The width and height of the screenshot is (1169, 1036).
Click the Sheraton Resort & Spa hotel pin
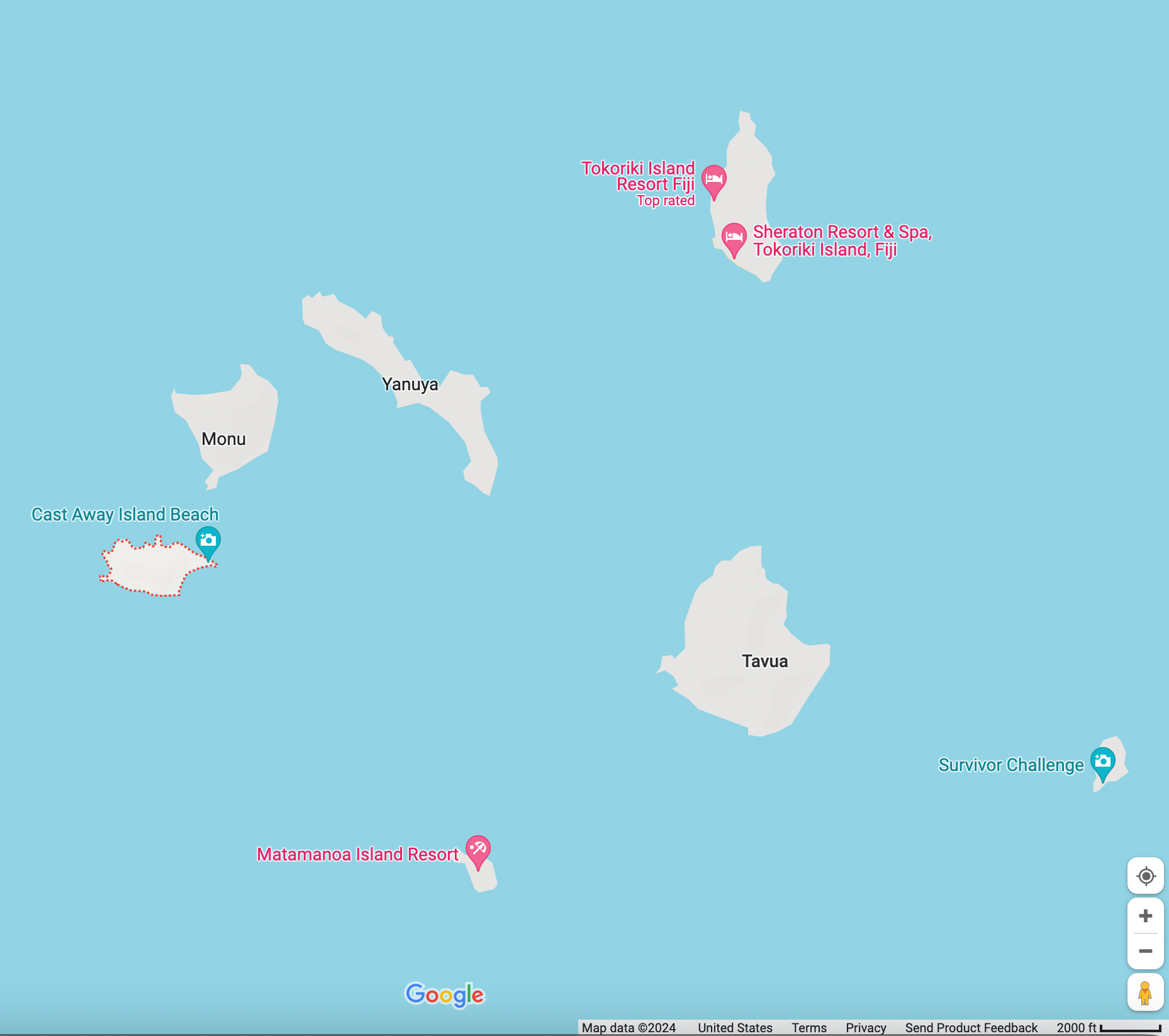click(734, 240)
